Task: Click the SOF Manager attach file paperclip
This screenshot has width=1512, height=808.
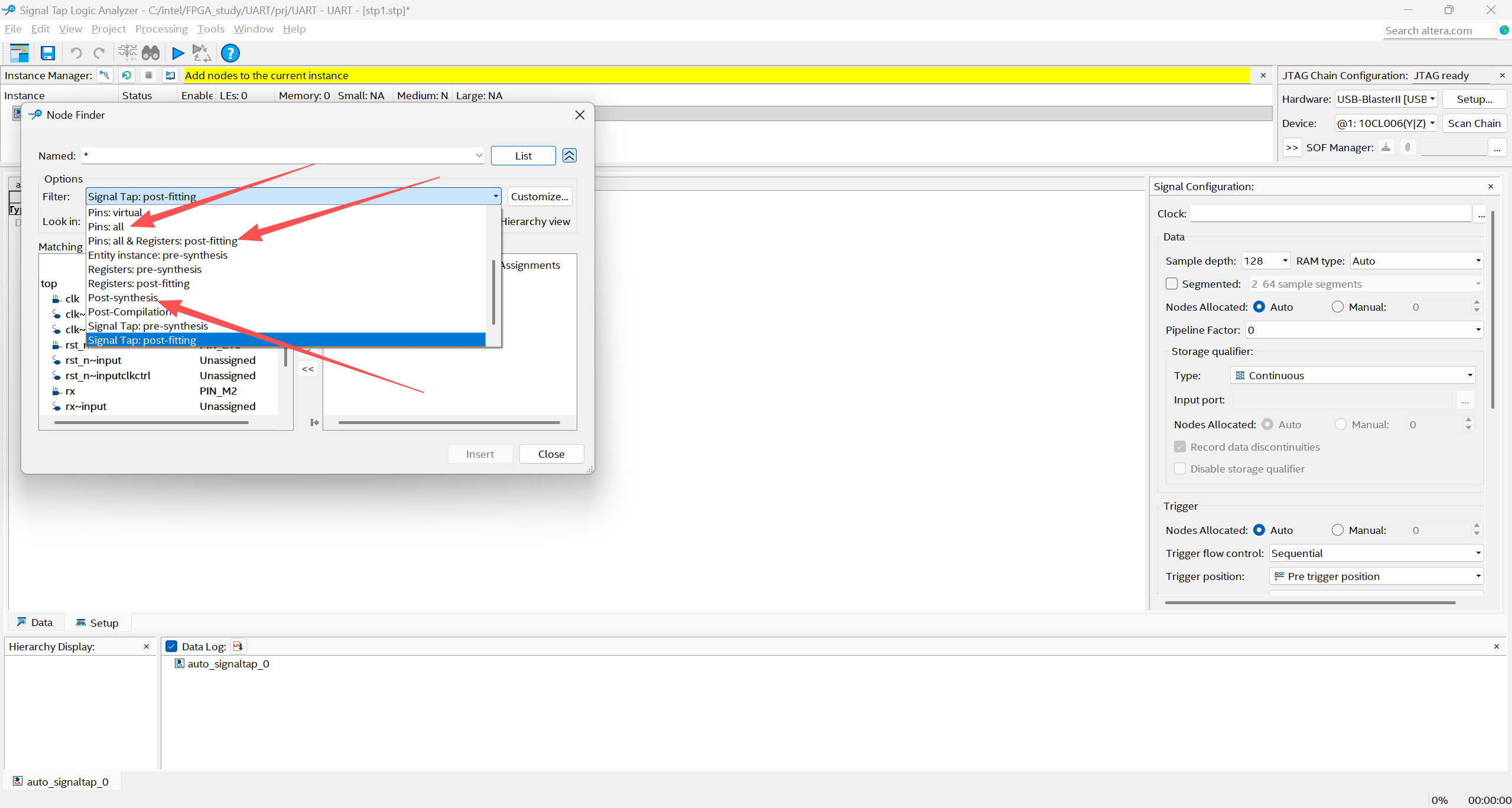Action: point(1408,147)
